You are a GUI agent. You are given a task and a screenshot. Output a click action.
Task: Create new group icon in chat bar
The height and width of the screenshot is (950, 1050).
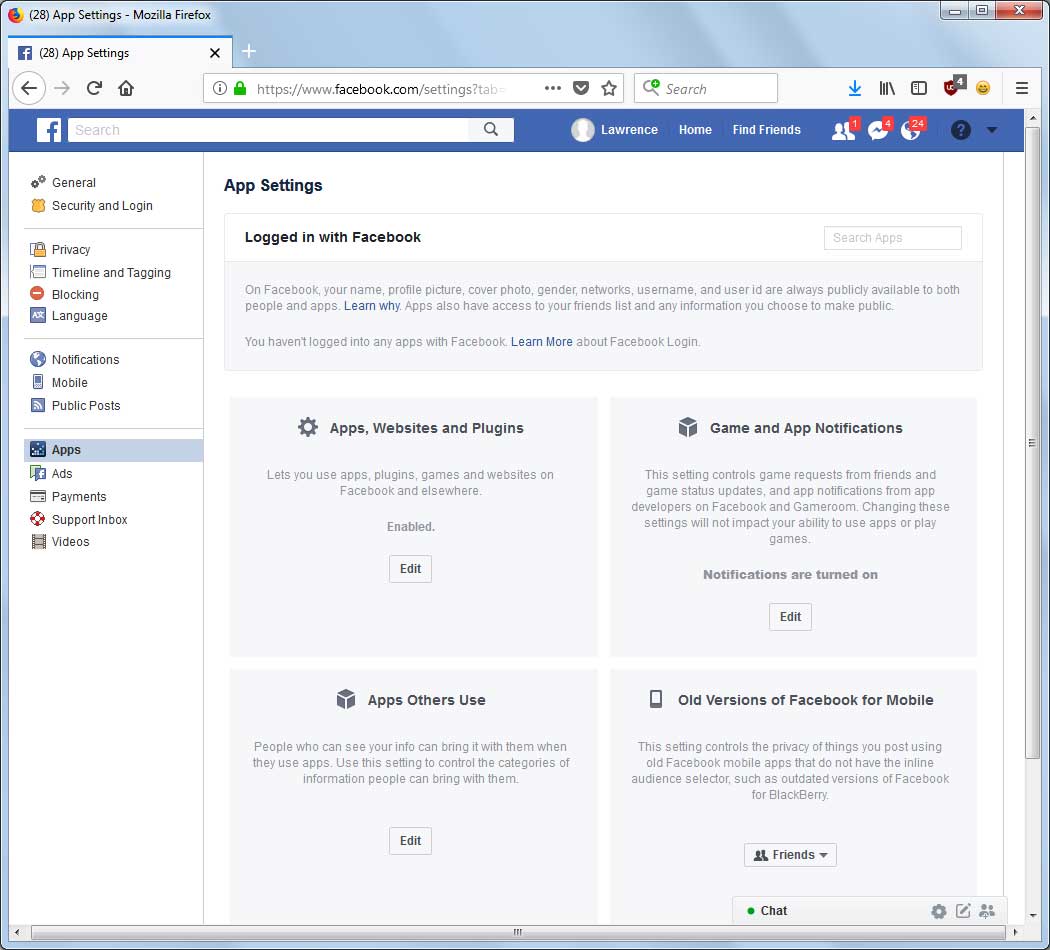tap(987, 911)
